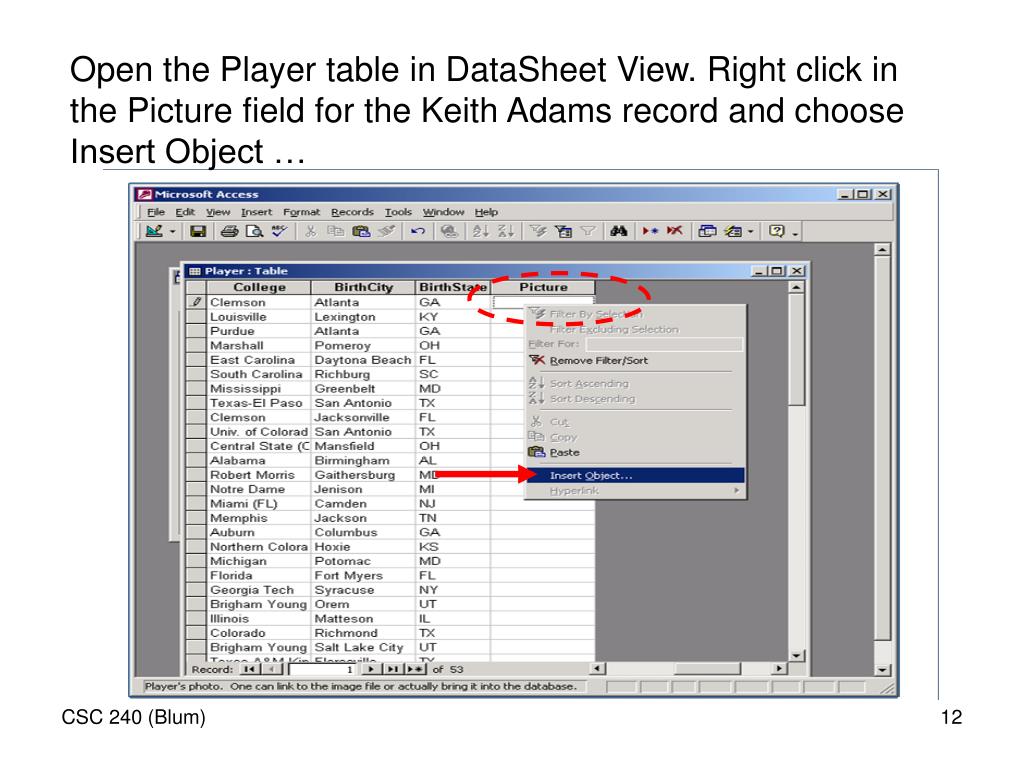Click the Paste clipboard toolbar icon

tap(360, 231)
